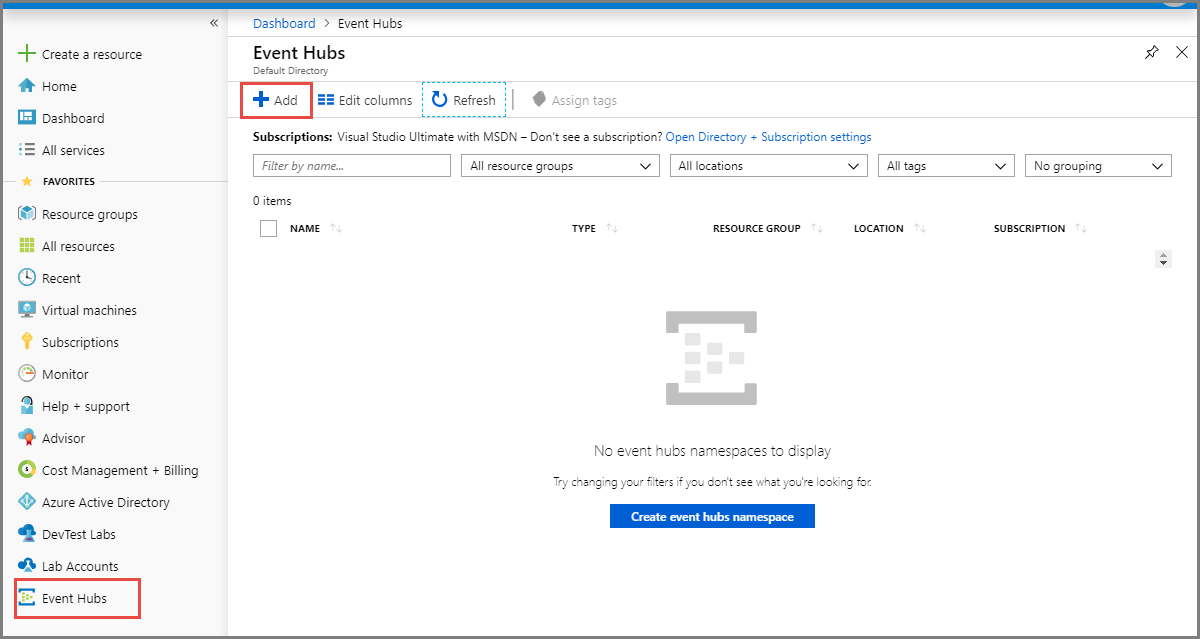Image resolution: width=1200 pixels, height=639 pixels.
Task: Sort by the TYPE column arrows
Action: pos(612,229)
